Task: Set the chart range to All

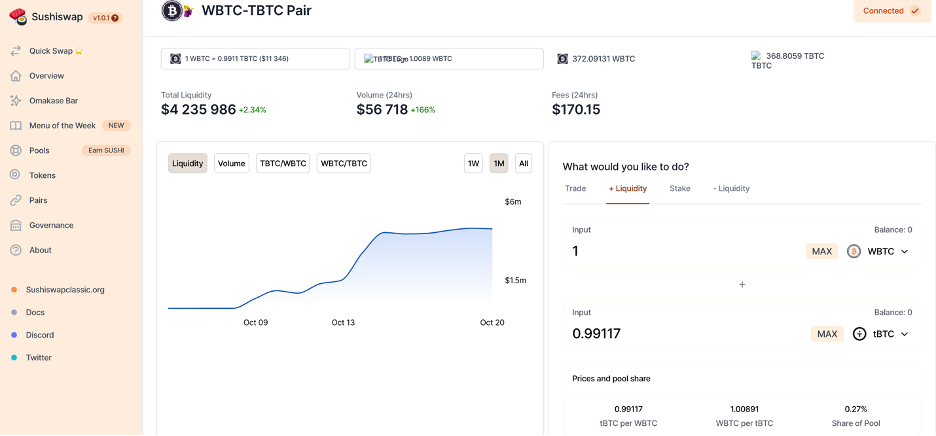Action: tap(524, 163)
